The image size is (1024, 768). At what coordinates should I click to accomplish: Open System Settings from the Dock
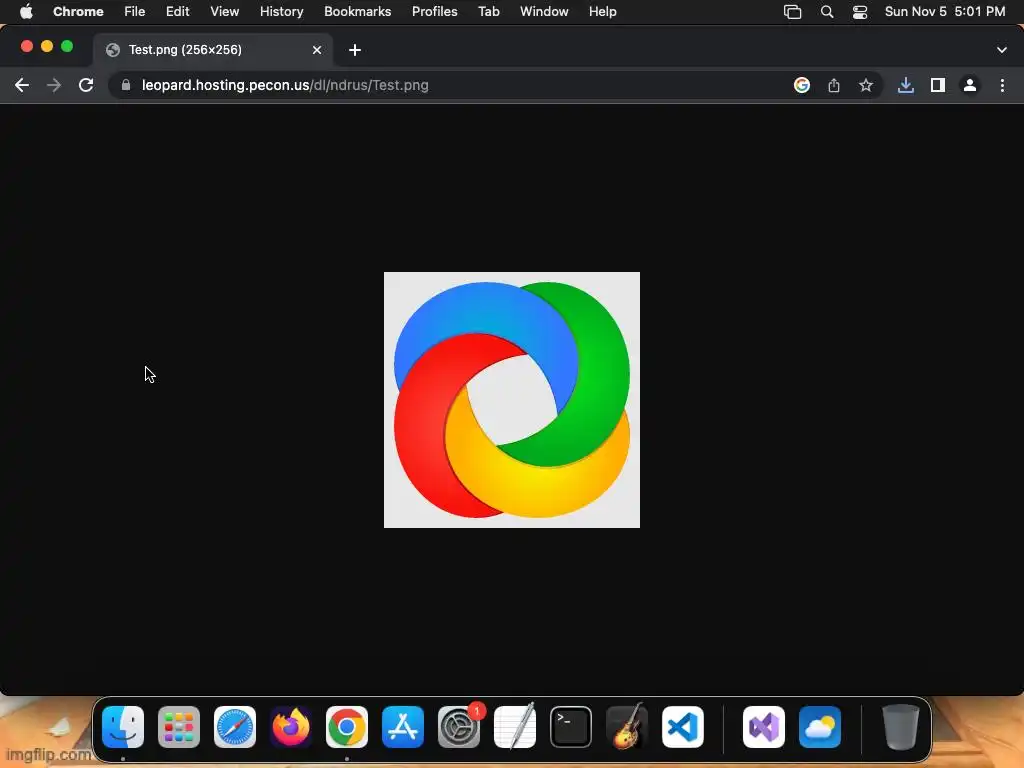[459, 727]
